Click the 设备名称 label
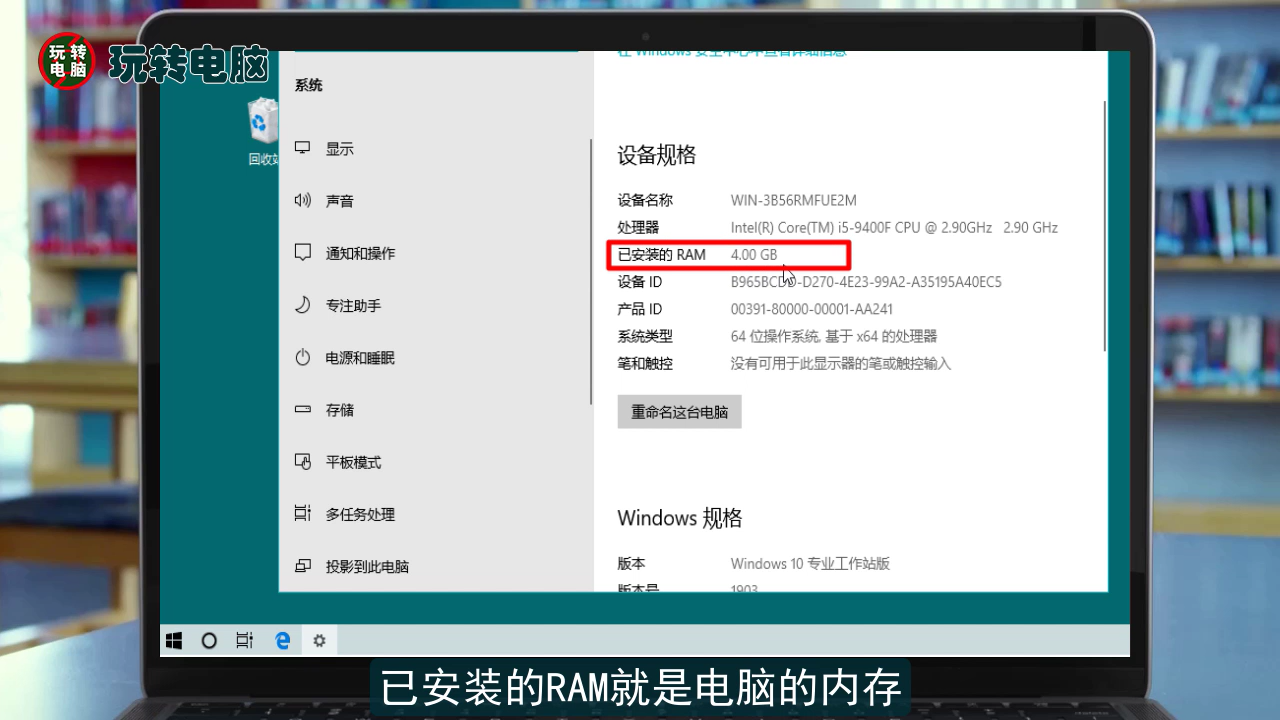 [x=645, y=200]
